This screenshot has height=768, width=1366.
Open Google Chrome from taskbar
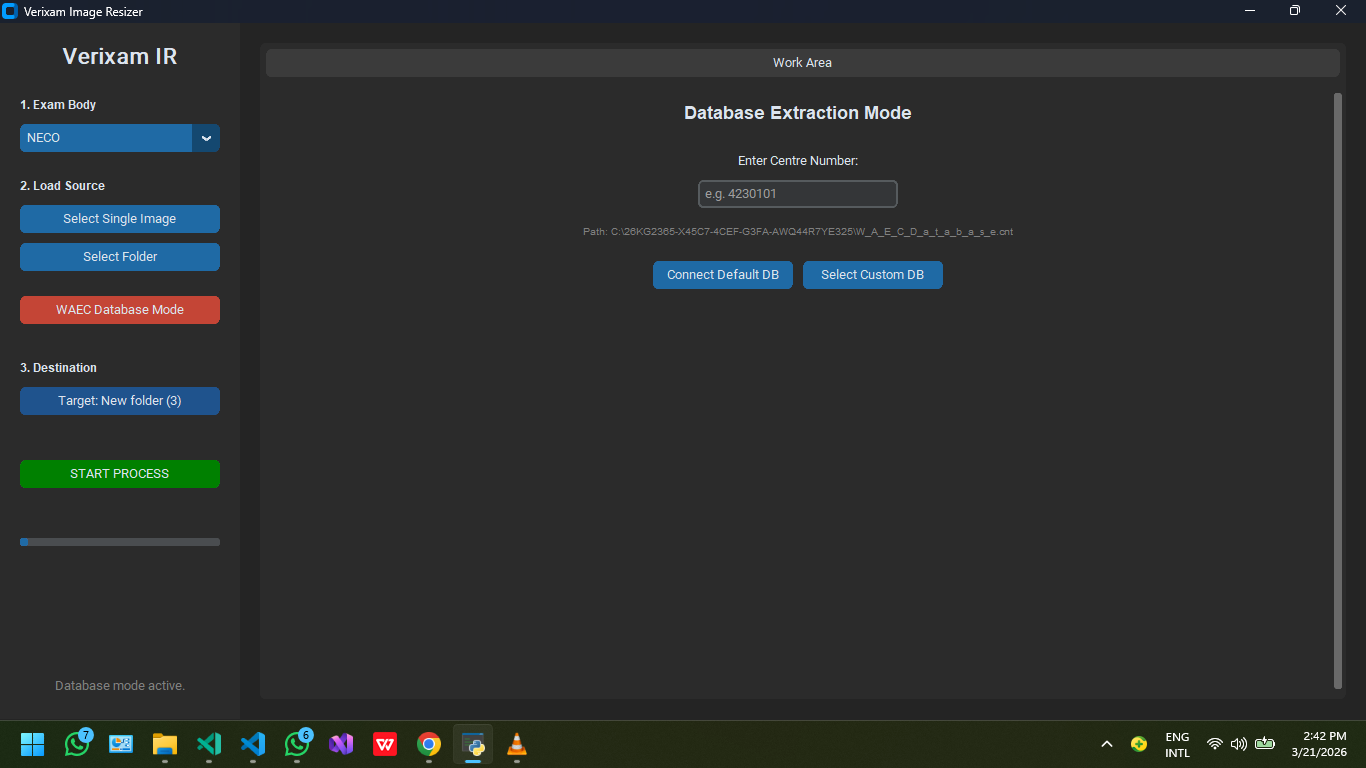[429, 744]
